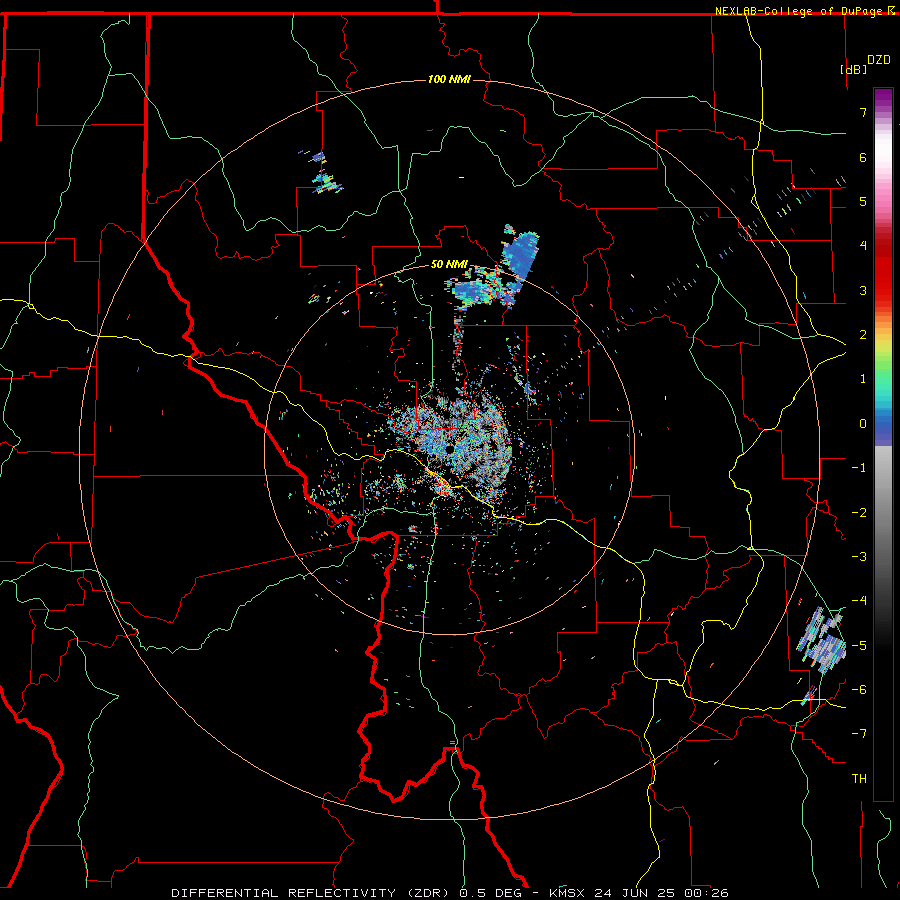The image size is (900, 900).
Task: Select the 1 value on the scale
Action: 863,379
